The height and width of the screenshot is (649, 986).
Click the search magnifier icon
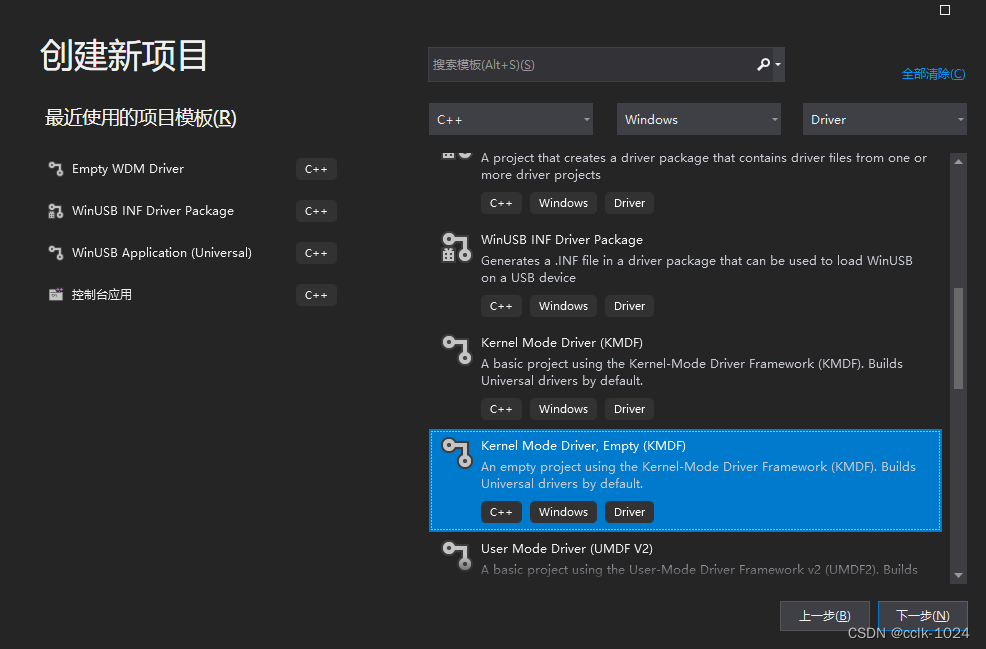(x=763, y=64)
